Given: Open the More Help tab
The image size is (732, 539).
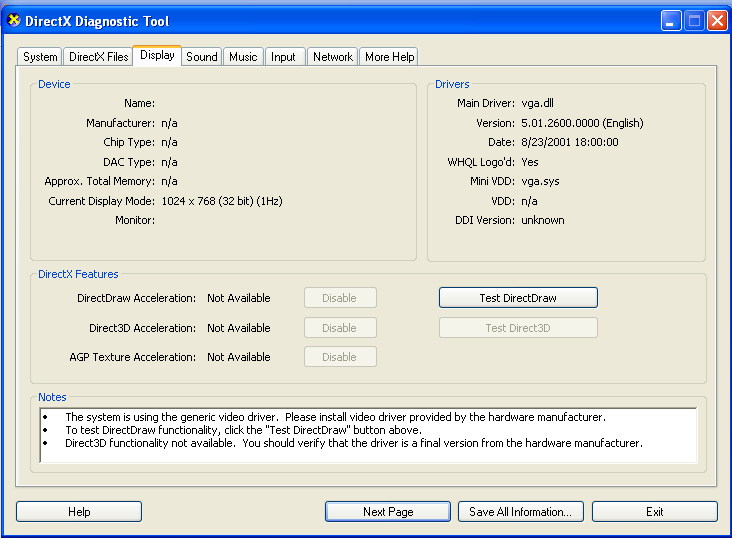Looking at the screenshot, I should pyautogui.click(x=389, y=57).
